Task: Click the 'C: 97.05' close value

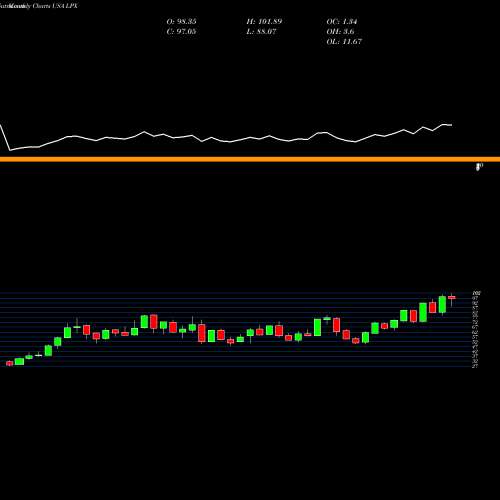Action: 181,32
